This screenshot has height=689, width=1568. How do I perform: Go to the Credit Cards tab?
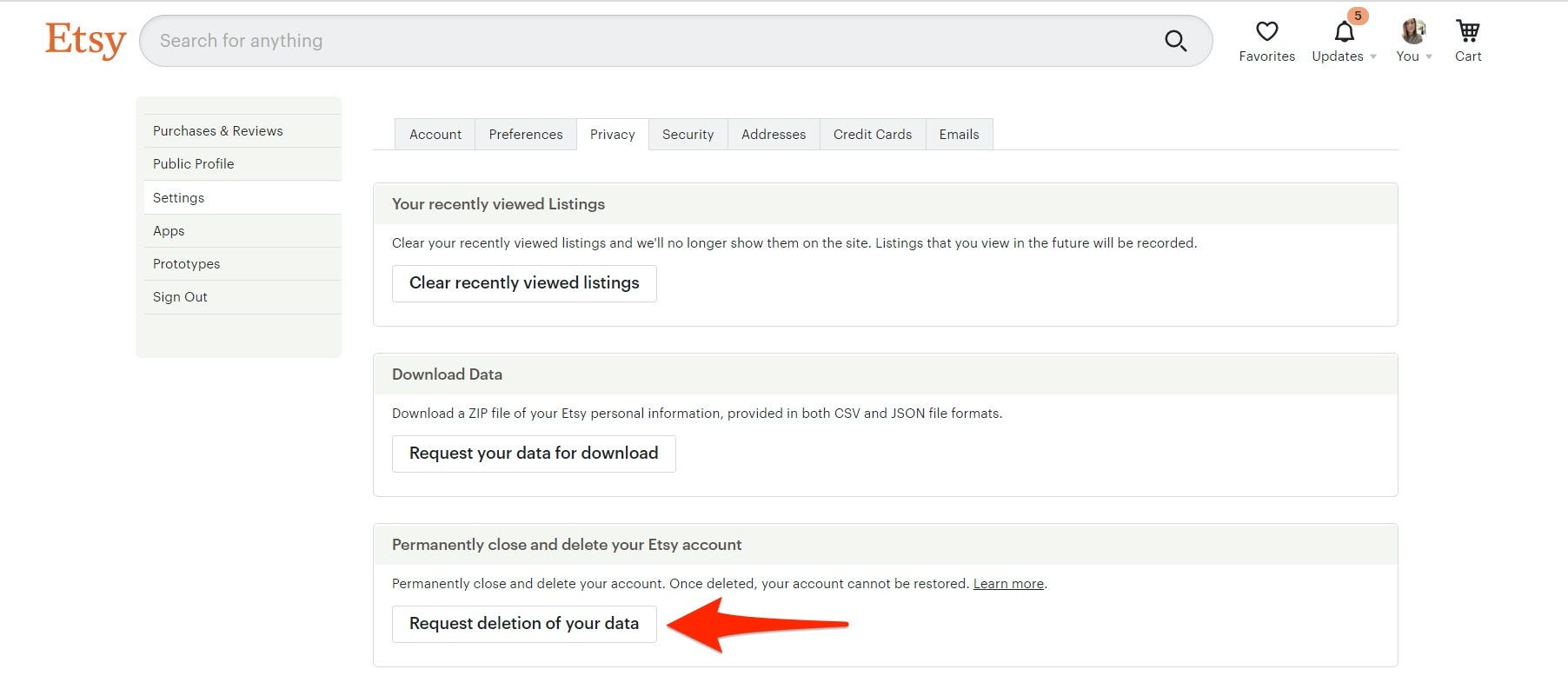coord(873,135)
